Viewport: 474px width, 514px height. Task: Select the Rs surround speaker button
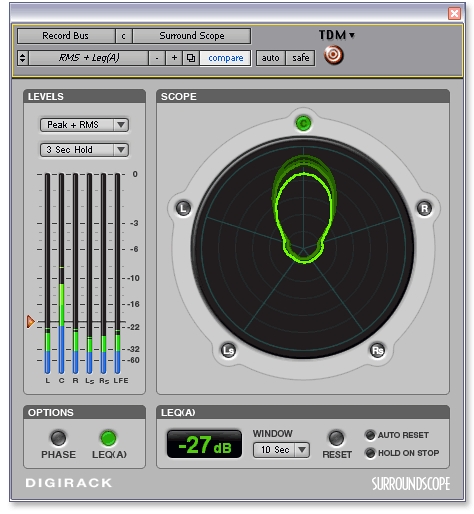[x=378, y=350]
